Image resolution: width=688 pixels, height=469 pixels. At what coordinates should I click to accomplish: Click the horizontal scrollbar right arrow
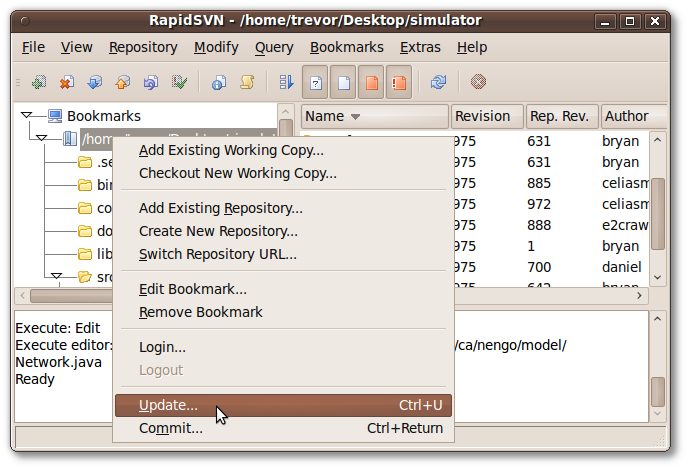tap(639, 296)
